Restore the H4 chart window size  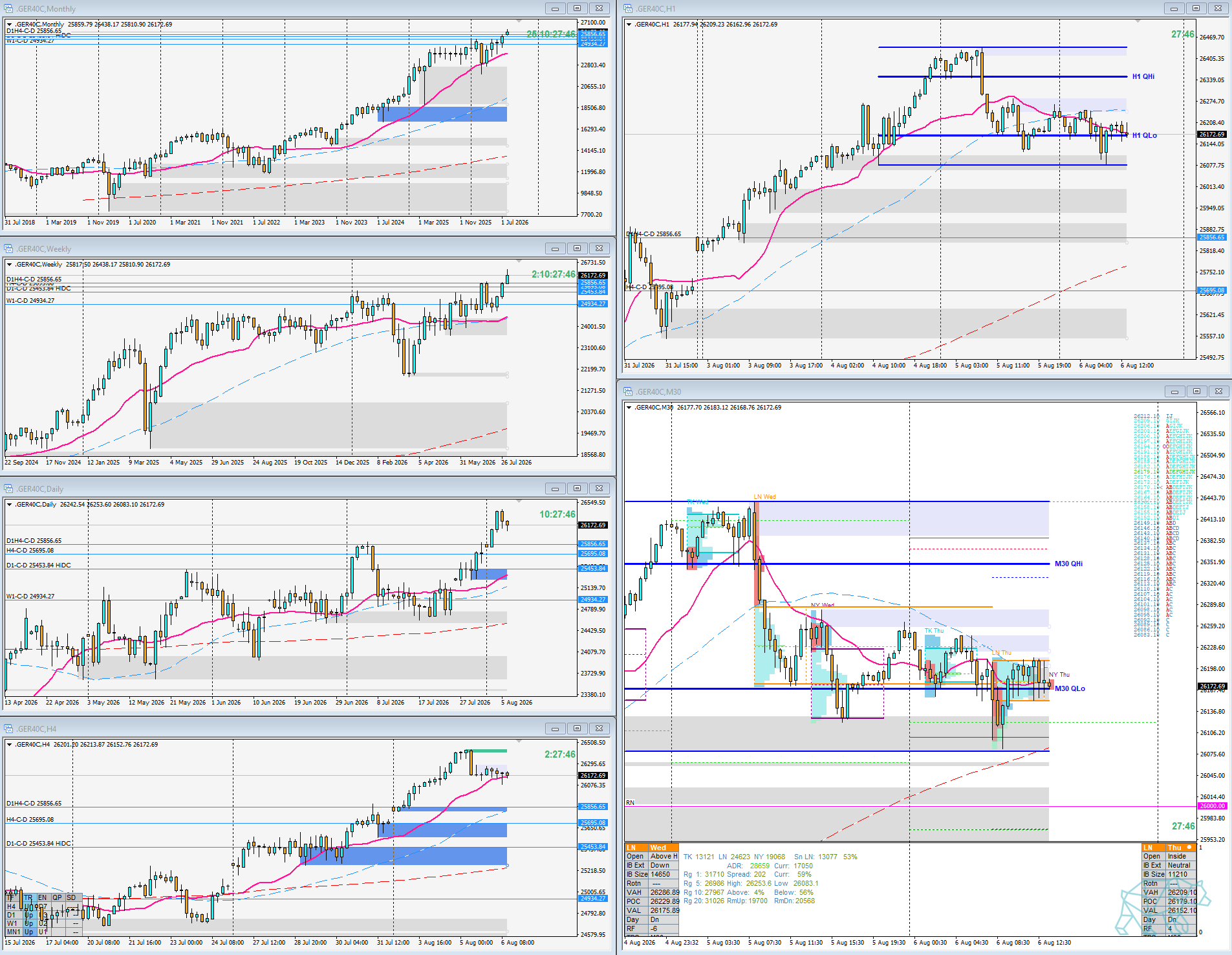point(577,729)
